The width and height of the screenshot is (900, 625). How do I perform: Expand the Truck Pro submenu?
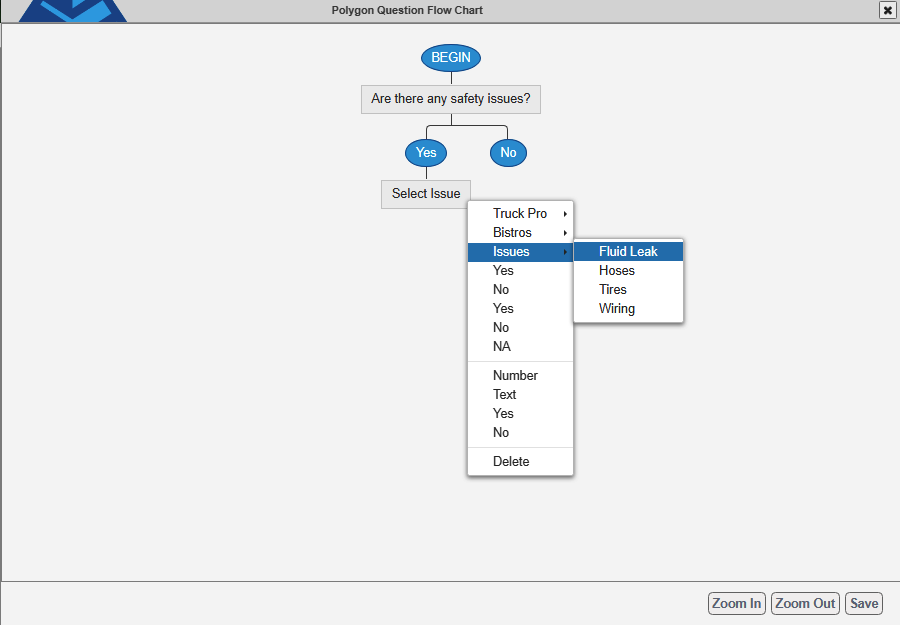(520, 213)
